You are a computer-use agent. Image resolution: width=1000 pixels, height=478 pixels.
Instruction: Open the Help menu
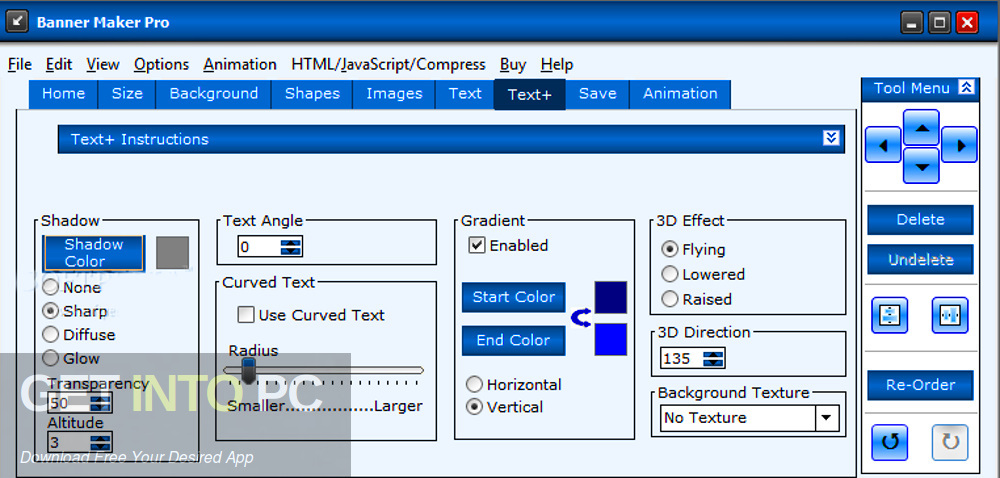[557, 65]
